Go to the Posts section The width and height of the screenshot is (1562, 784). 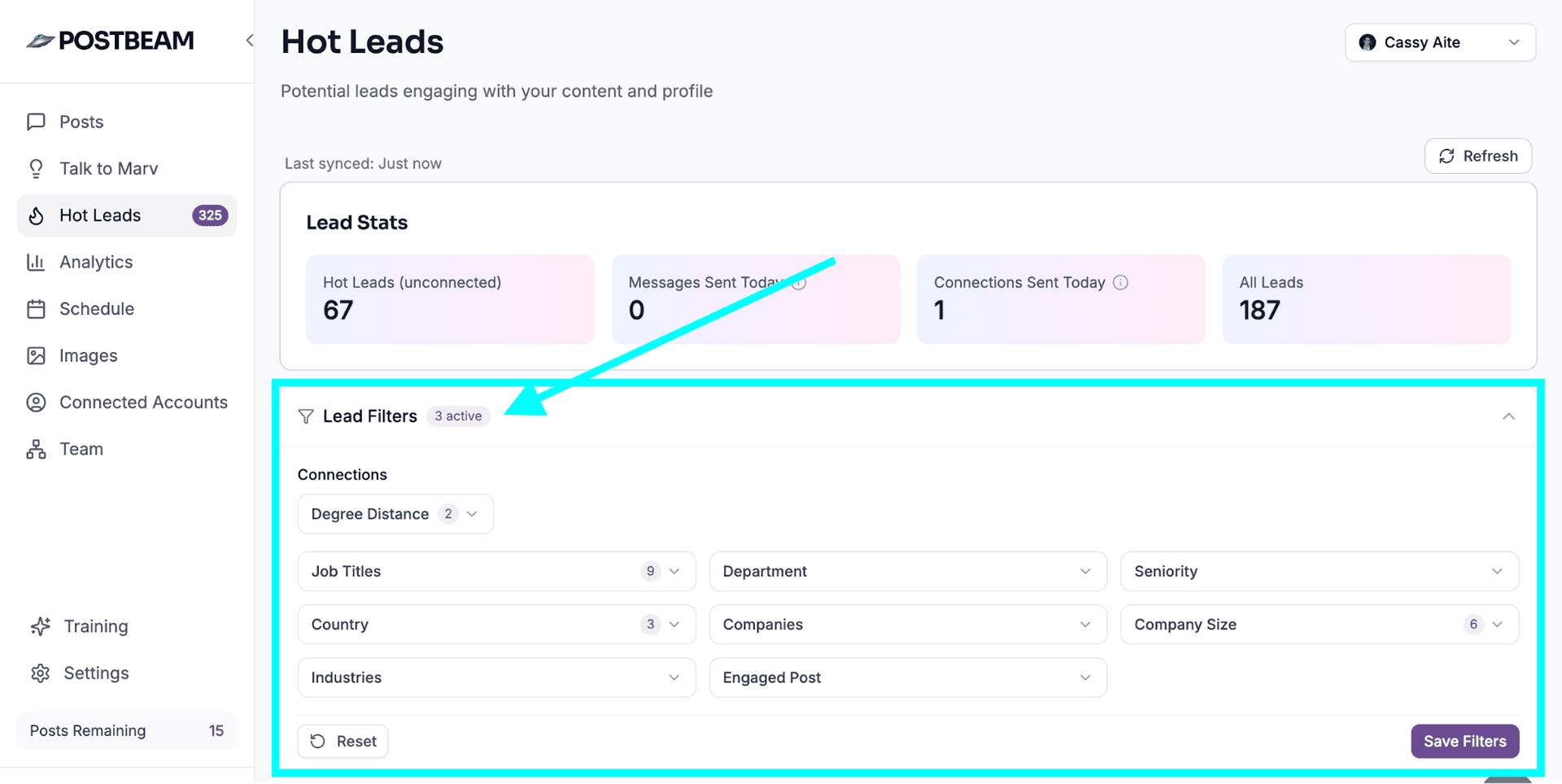pos(81,121)
